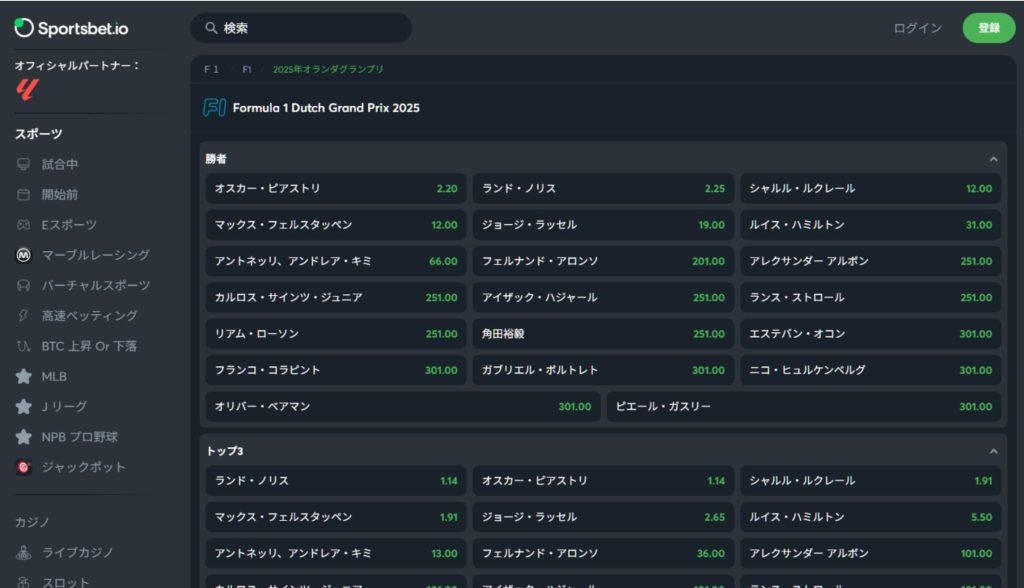Select シャルル・ルクレール top 3 odds 1.91
The image size is (1024, 588).
[x=871, y=480]
